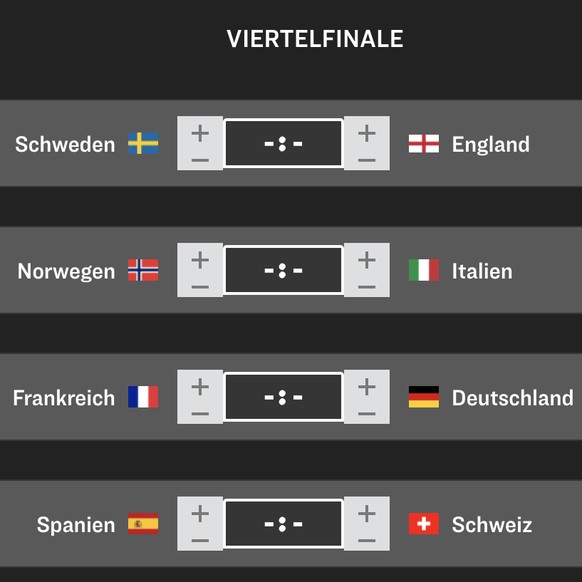Image resolution: width=582 pixels, height=582 pixels.
Task: Click the Norwegian flag icon
Action: tap(143, 270)
